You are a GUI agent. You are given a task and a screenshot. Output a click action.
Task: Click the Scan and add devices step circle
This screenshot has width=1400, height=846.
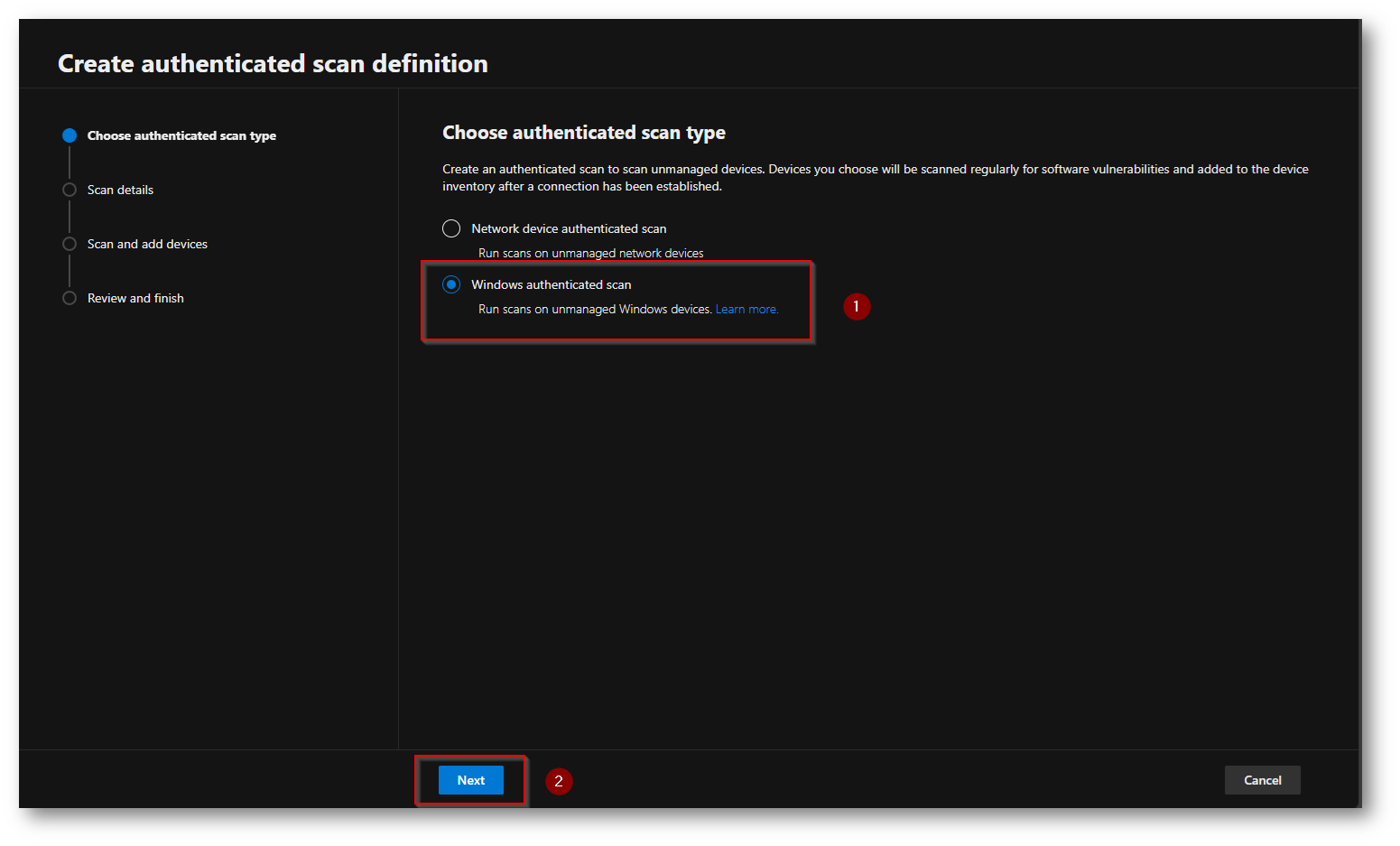[70, 244]
